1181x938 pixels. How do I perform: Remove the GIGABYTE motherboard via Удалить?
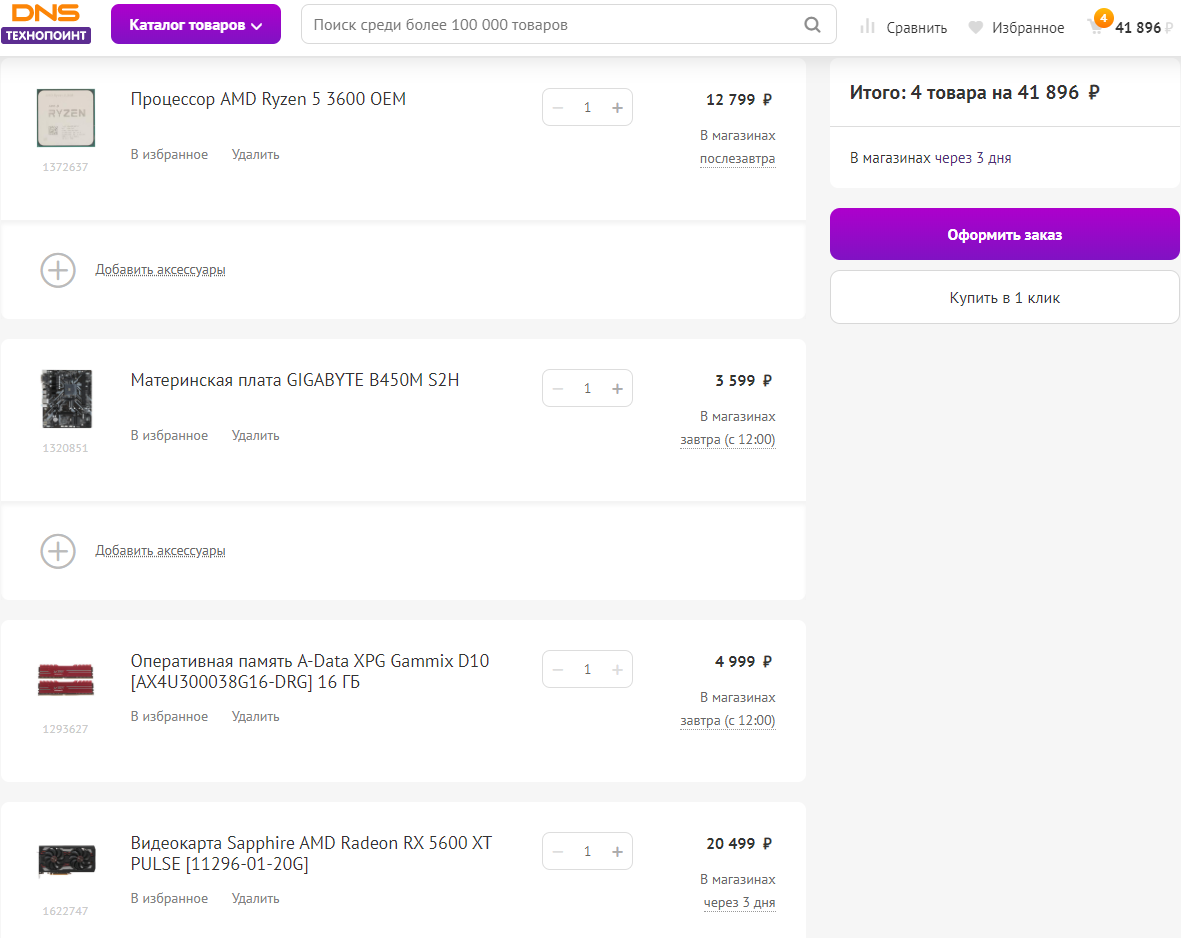pos(255,436)
